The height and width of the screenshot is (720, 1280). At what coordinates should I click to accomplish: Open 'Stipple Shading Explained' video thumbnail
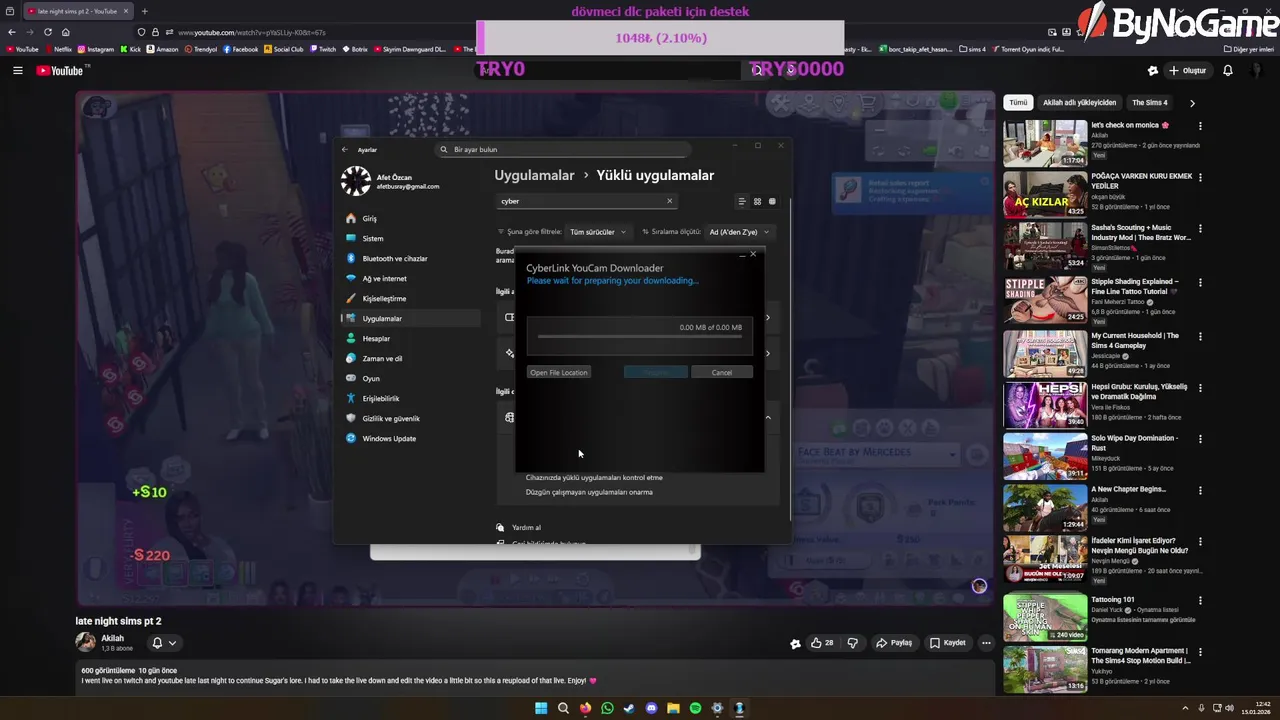[1045, 300]
